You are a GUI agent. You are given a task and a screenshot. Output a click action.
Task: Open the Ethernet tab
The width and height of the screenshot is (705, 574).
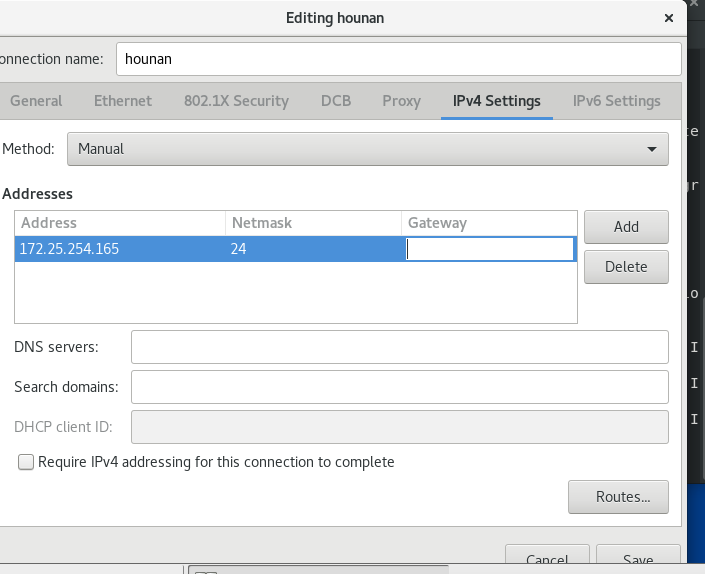coord(123,101)
